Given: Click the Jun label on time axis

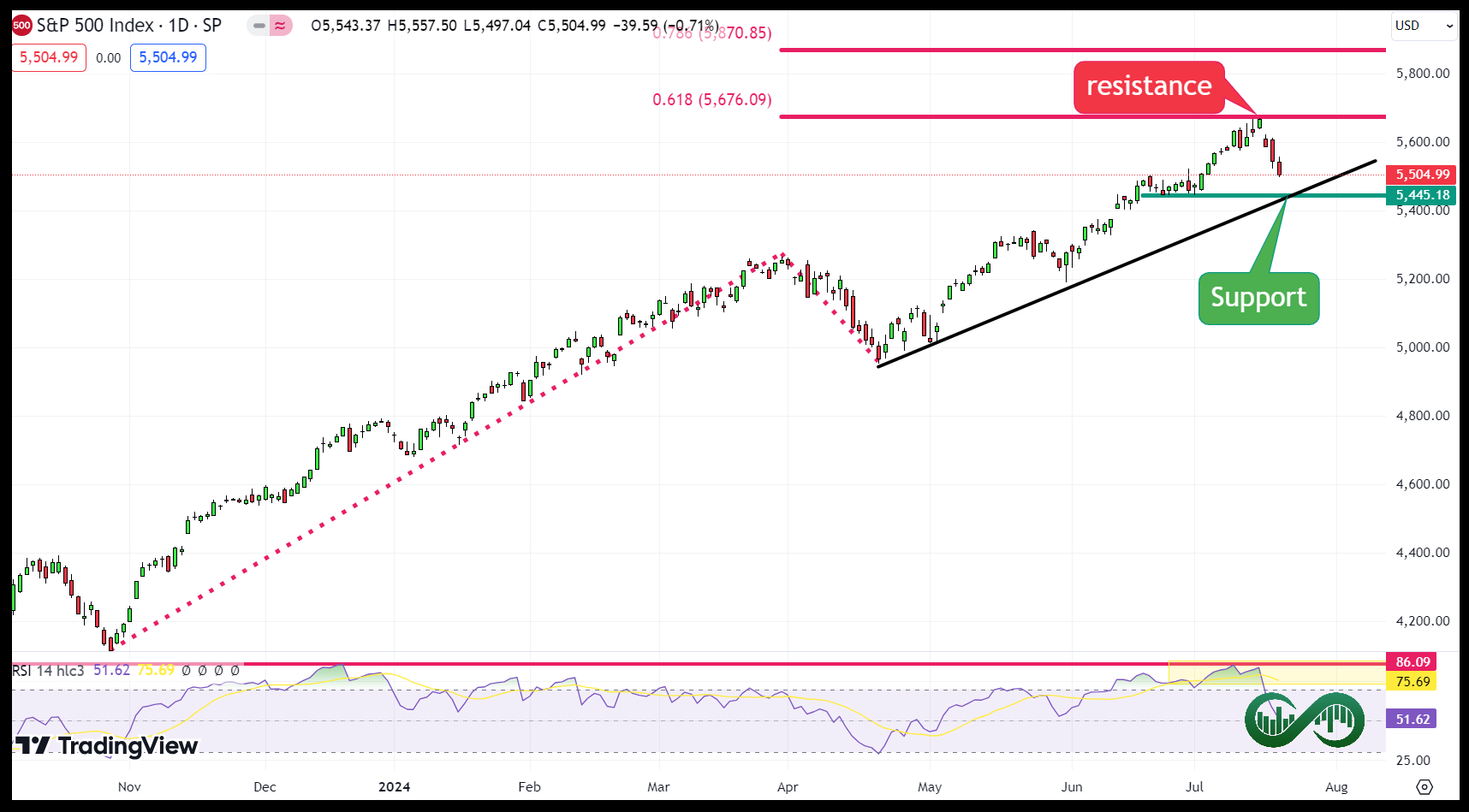Looking at the screenshot, I should click(1072, 787).
